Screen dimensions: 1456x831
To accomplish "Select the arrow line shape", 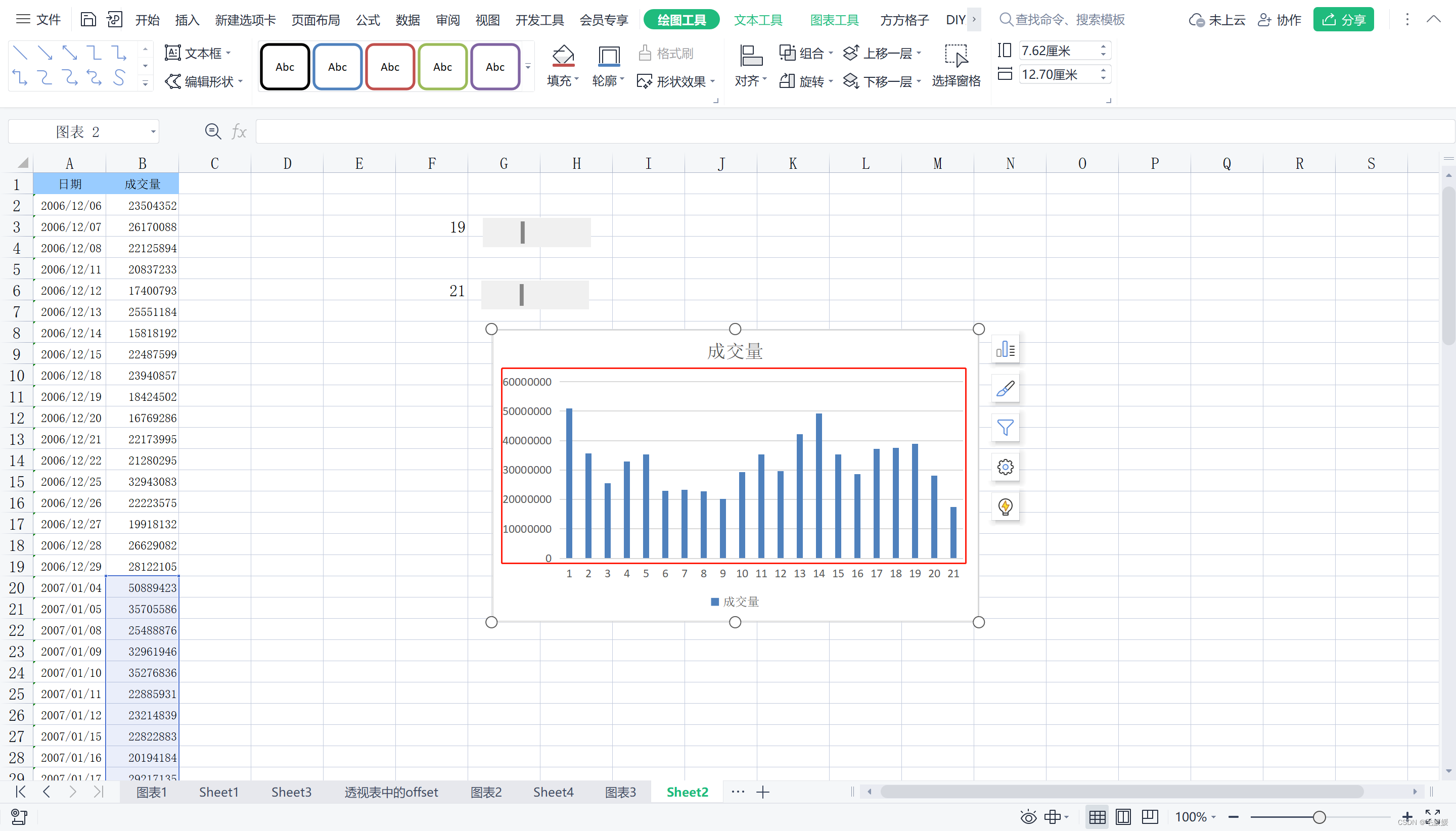I will 44,53.
